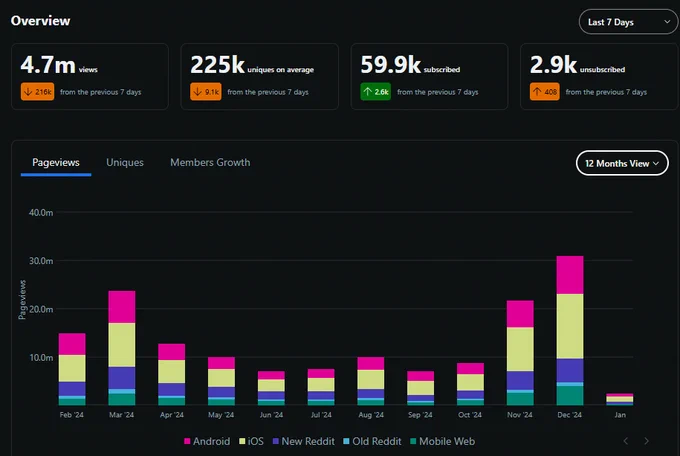Click the Dec '24 axis label
The height and width of the screenshot is (456, 680).
(x=569, y=415)
